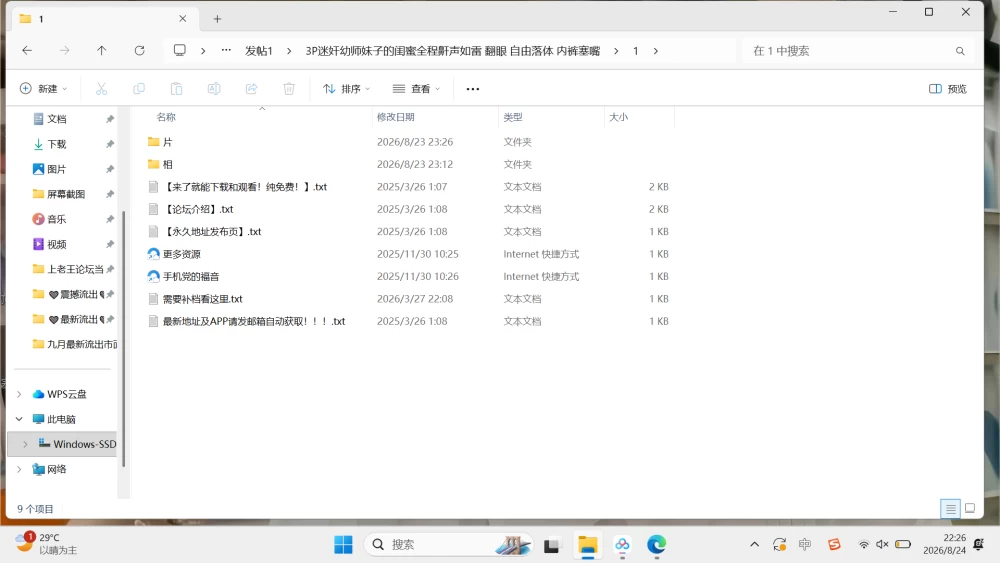Select the file 【永久地址发布页】.txt
The height and width of the screenshot is (563, 1000).
pos(212,231)
